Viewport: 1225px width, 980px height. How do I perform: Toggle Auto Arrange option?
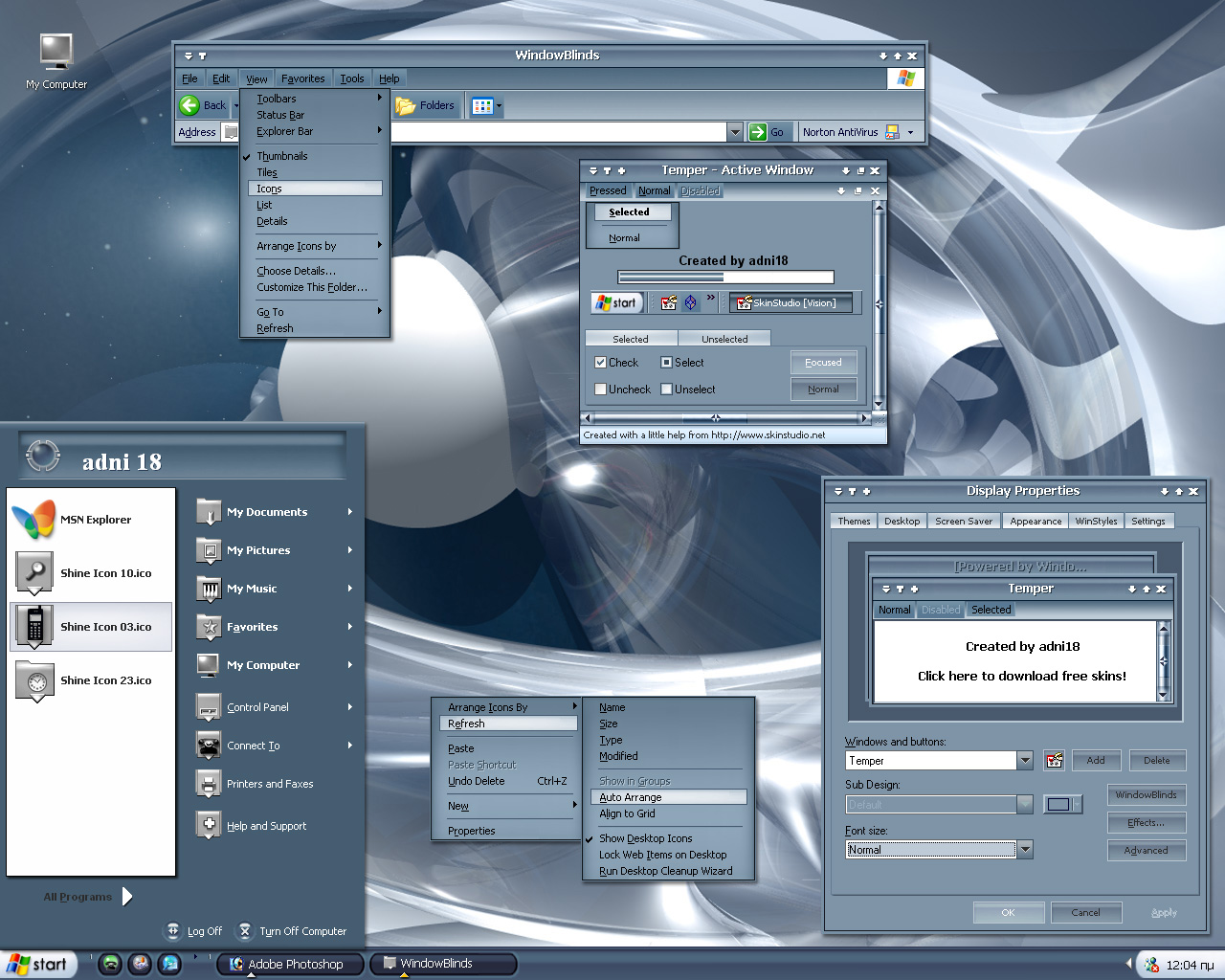pyautogui.click(x=669, y=797)
